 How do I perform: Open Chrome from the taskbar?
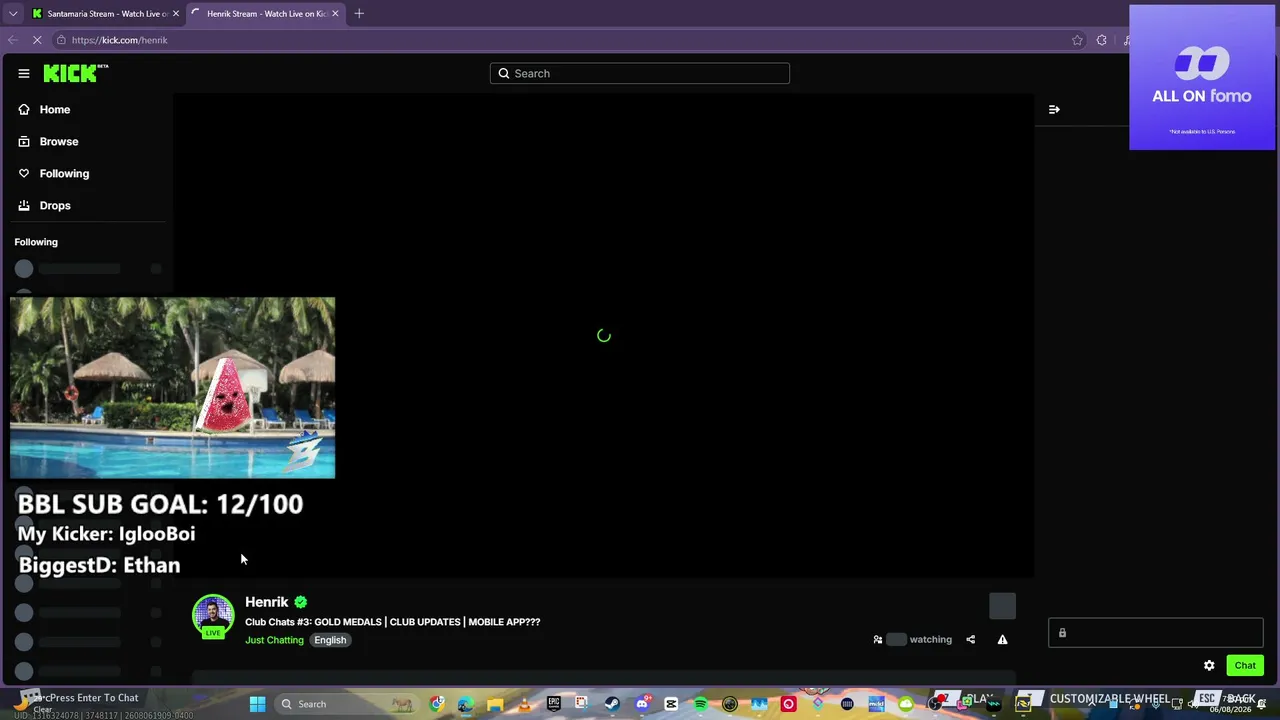[x=437, y=704]
